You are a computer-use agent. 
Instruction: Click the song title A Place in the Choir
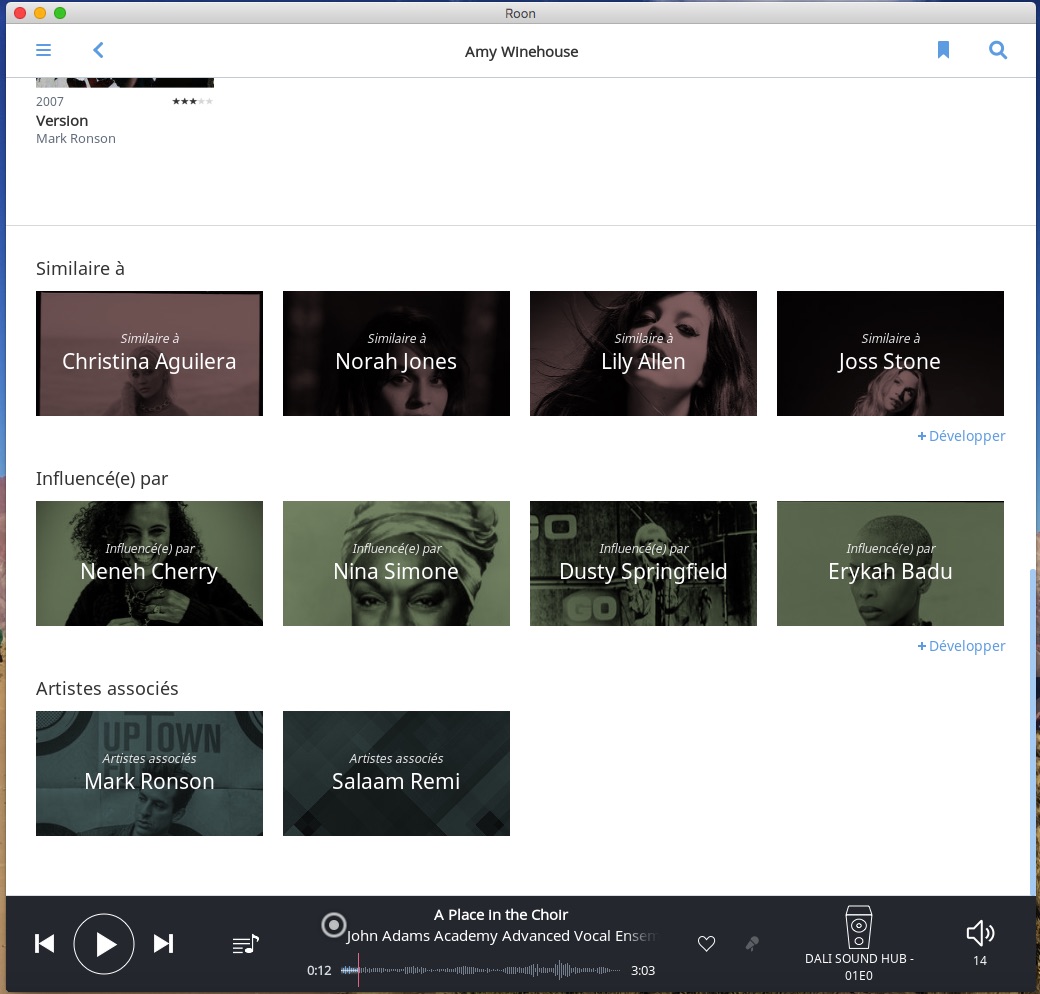[501, 914]
